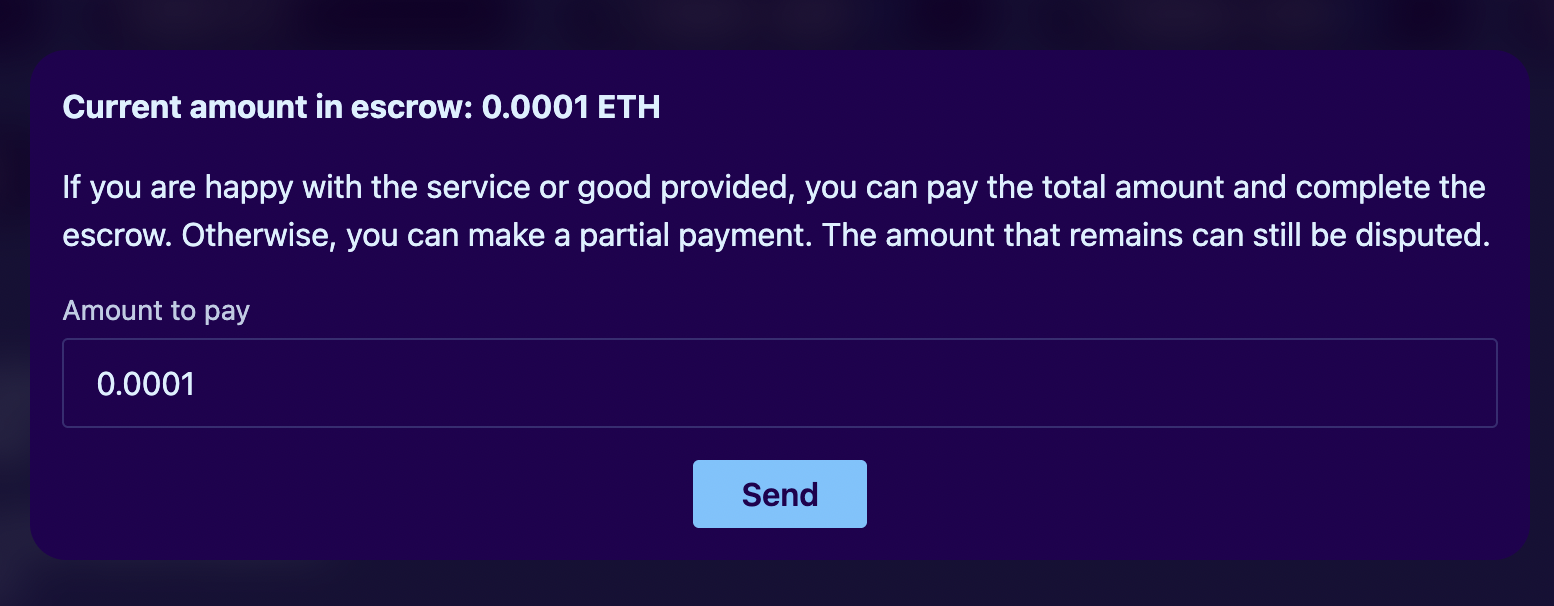Focus the Amount to pay input field

click(779, 383)
